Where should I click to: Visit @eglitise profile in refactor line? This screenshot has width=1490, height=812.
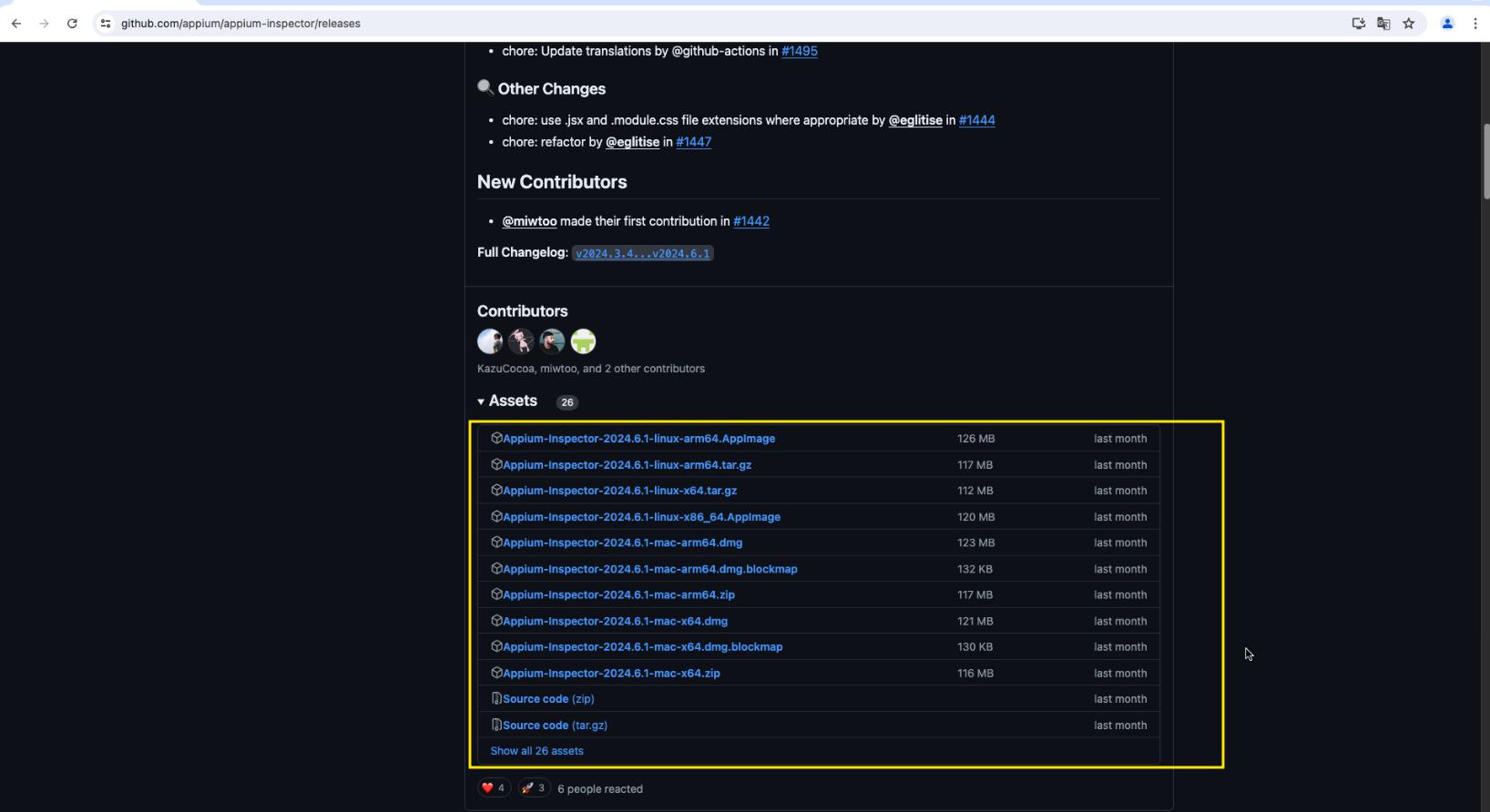coord(632,142)
